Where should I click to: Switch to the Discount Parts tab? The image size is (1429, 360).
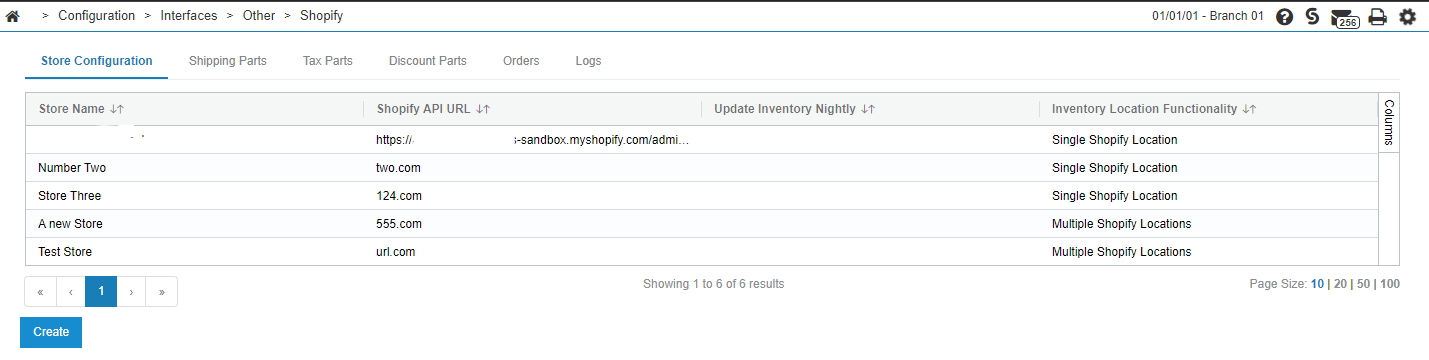[428, 61]
